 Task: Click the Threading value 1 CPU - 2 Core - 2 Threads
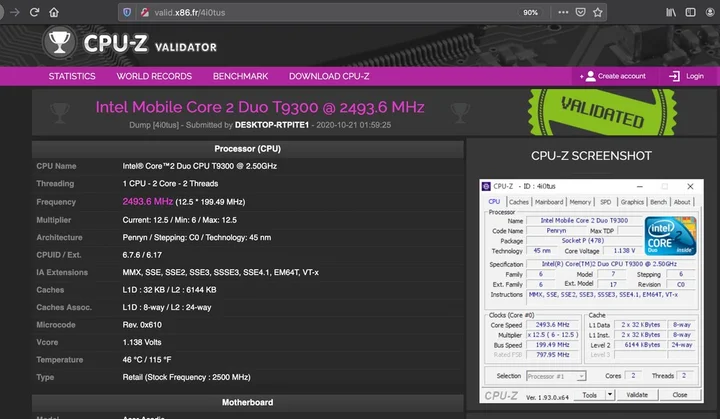(x=170, y=184)
